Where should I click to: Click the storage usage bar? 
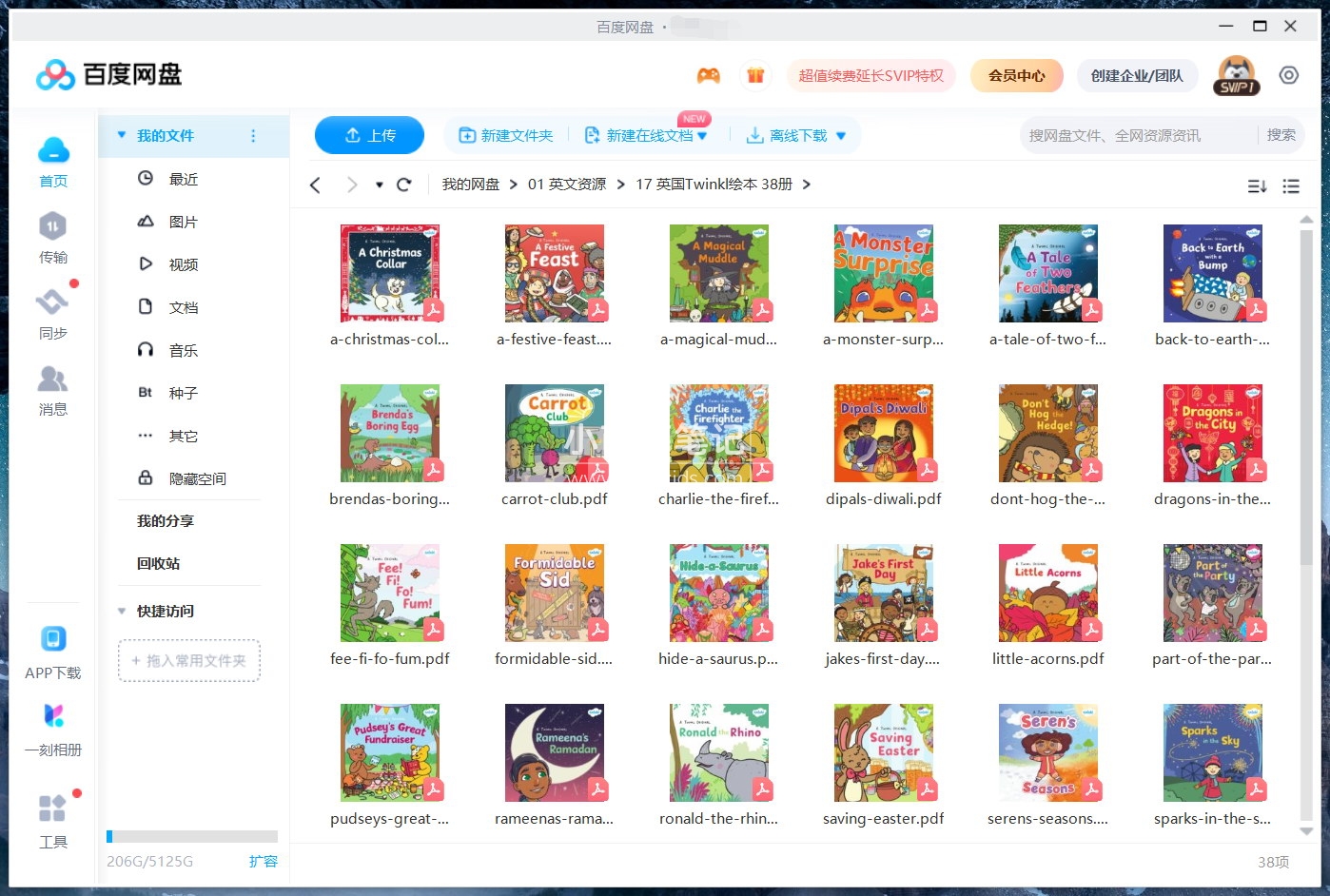click(190, 836)
